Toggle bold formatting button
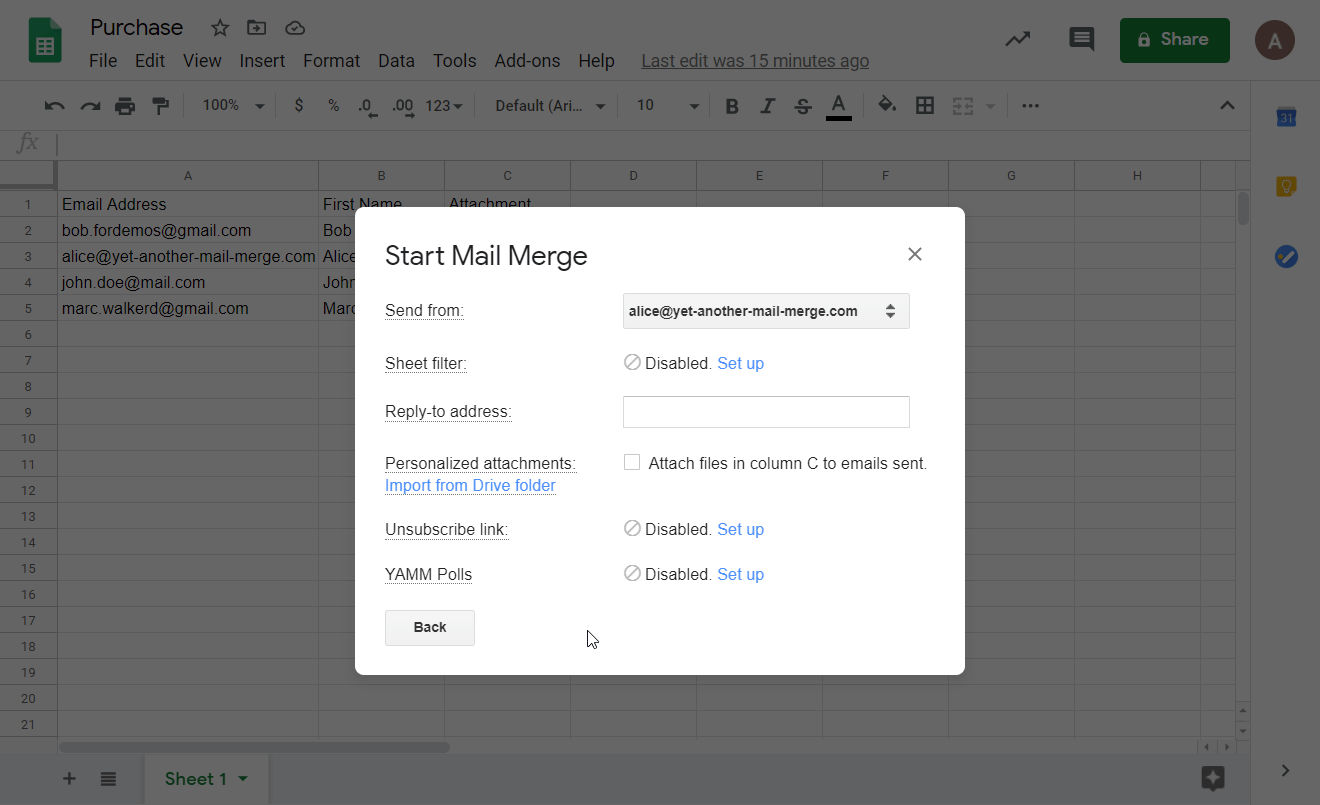This screenshot has height=805, width=1320. (x=732, y=106)
